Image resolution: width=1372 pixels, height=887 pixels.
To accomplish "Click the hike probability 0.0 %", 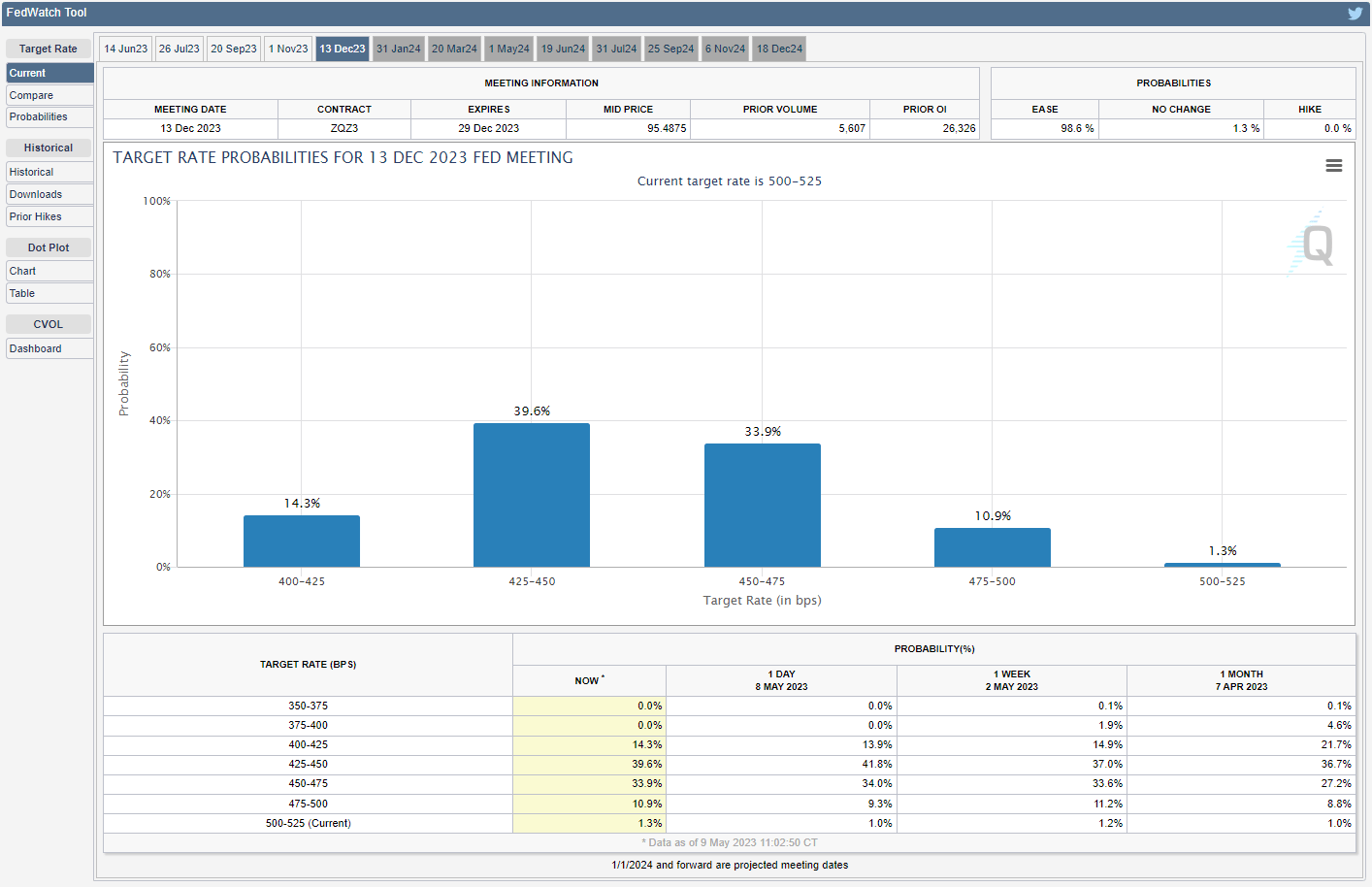I will point(1338,128).
